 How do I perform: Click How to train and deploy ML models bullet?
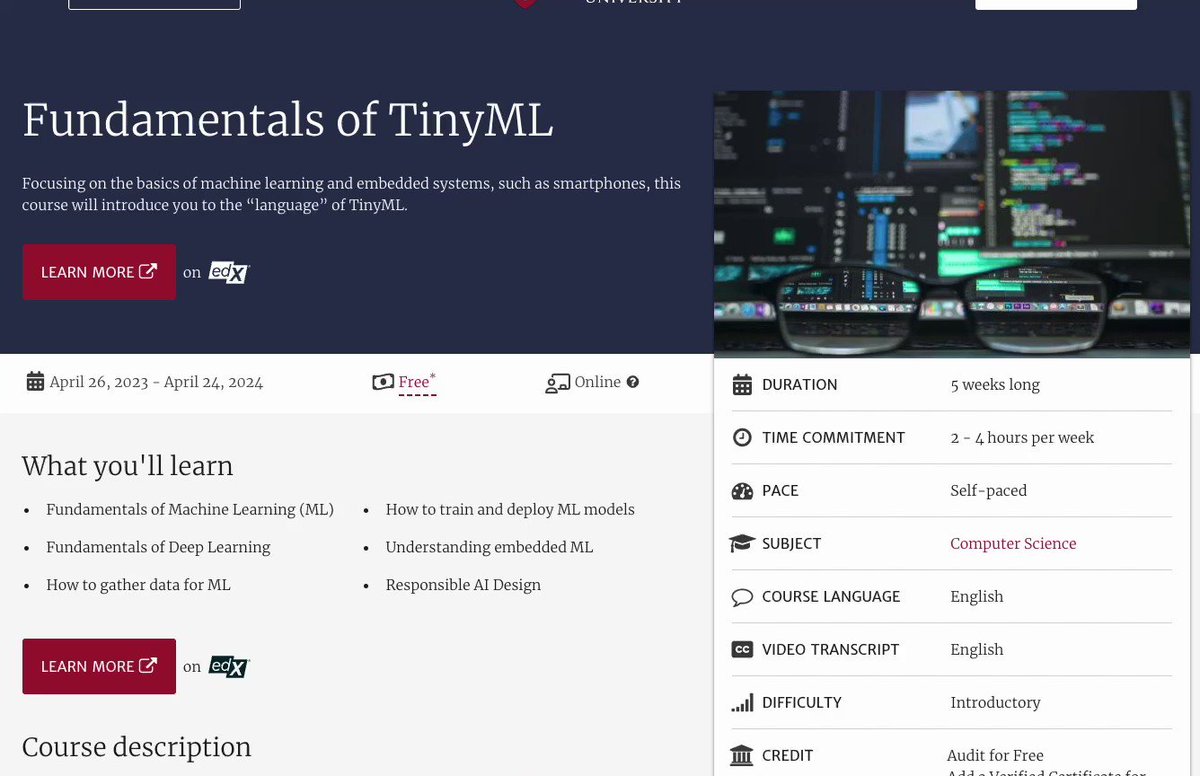tap(510, 510)
